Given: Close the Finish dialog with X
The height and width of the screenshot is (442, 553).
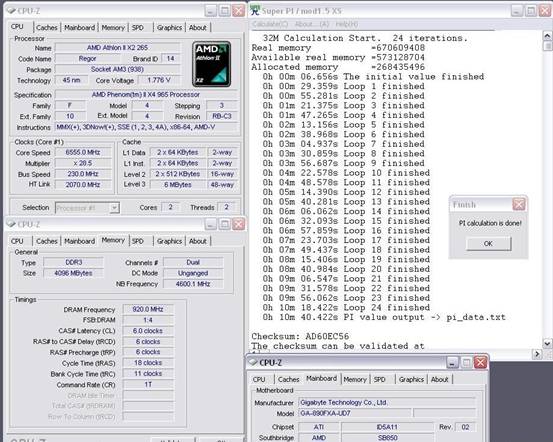Looking at the screenshot, I should coord(519,204).
